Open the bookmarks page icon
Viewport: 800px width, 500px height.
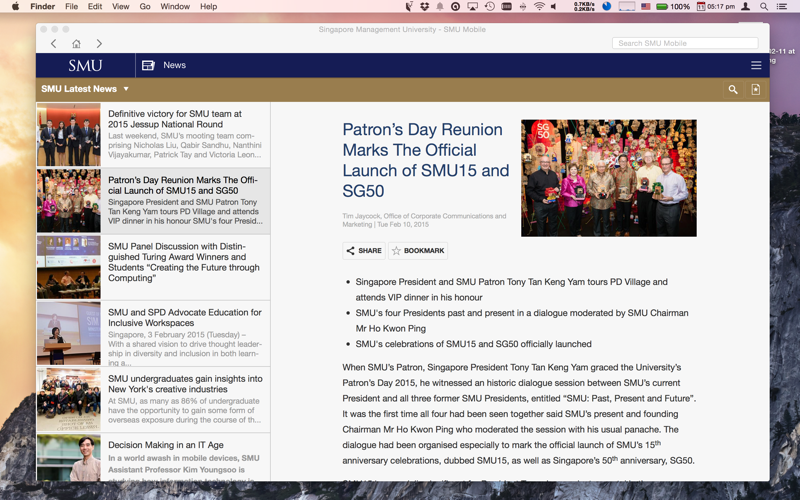coord(756,89)
